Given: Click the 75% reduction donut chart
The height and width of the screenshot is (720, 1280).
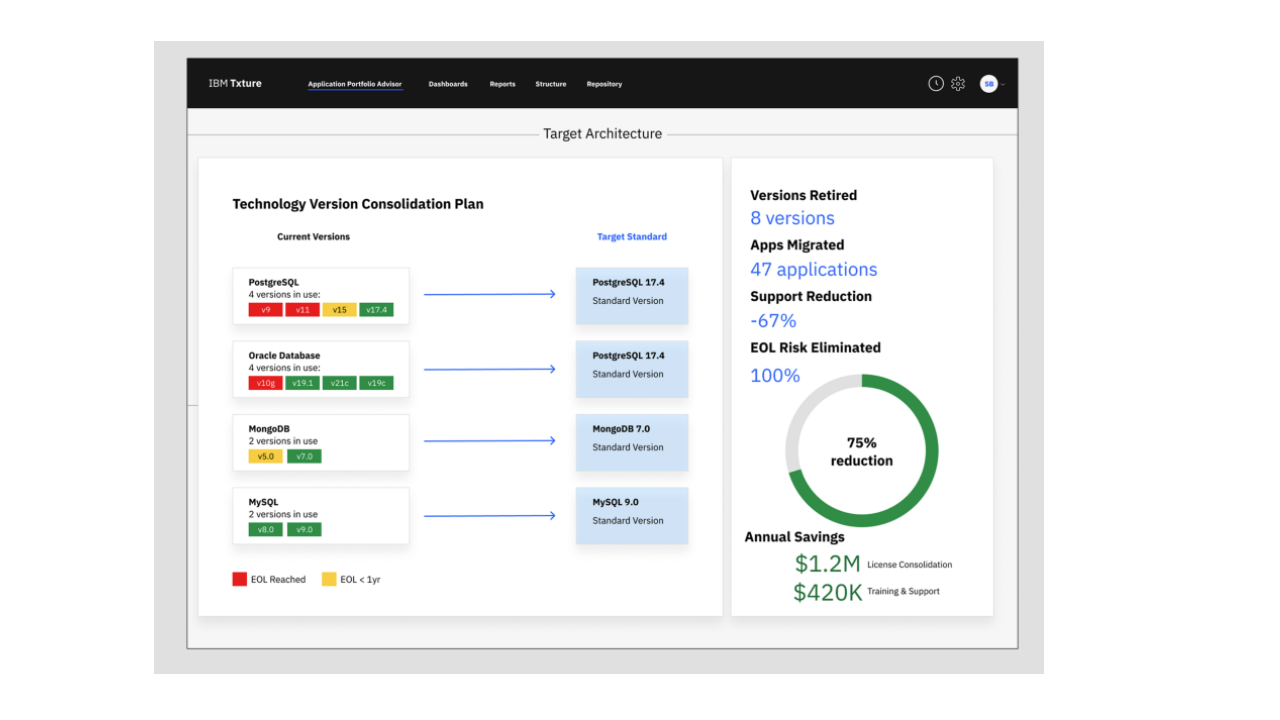Looking at the screenshot, I should click(x=861, y=451).
